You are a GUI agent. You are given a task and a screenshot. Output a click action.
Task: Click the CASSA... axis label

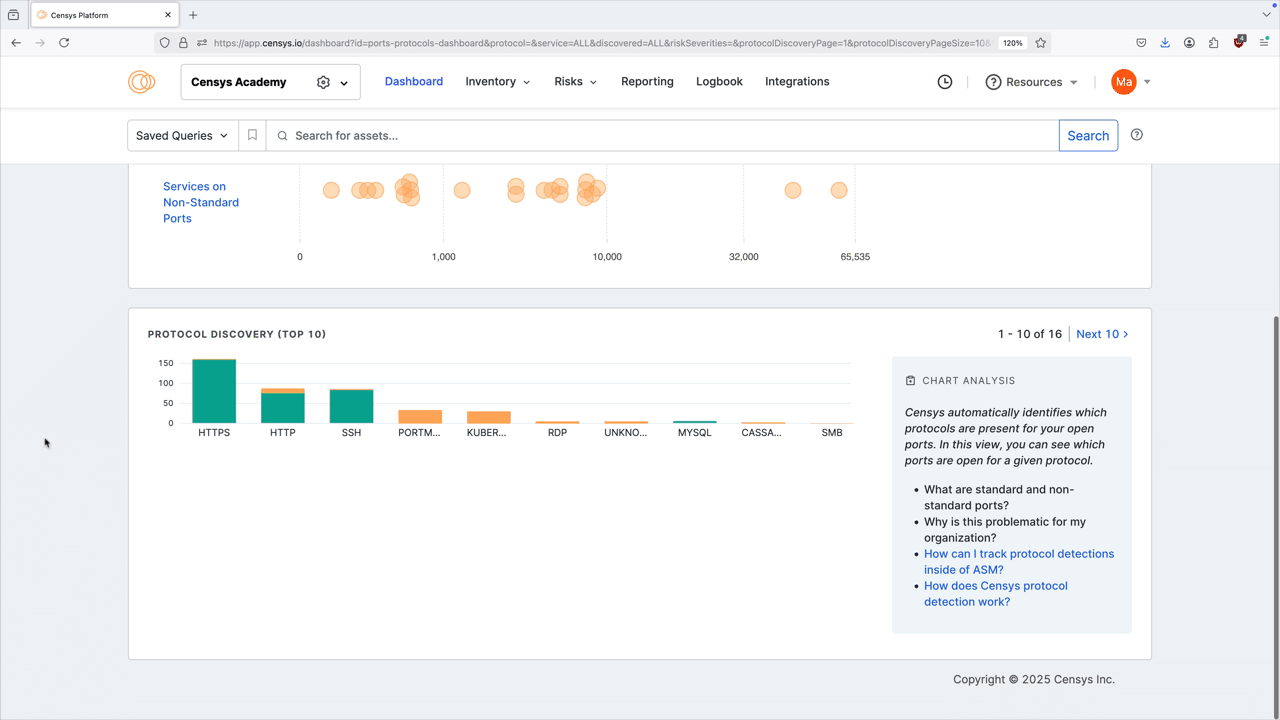point(762,433)
